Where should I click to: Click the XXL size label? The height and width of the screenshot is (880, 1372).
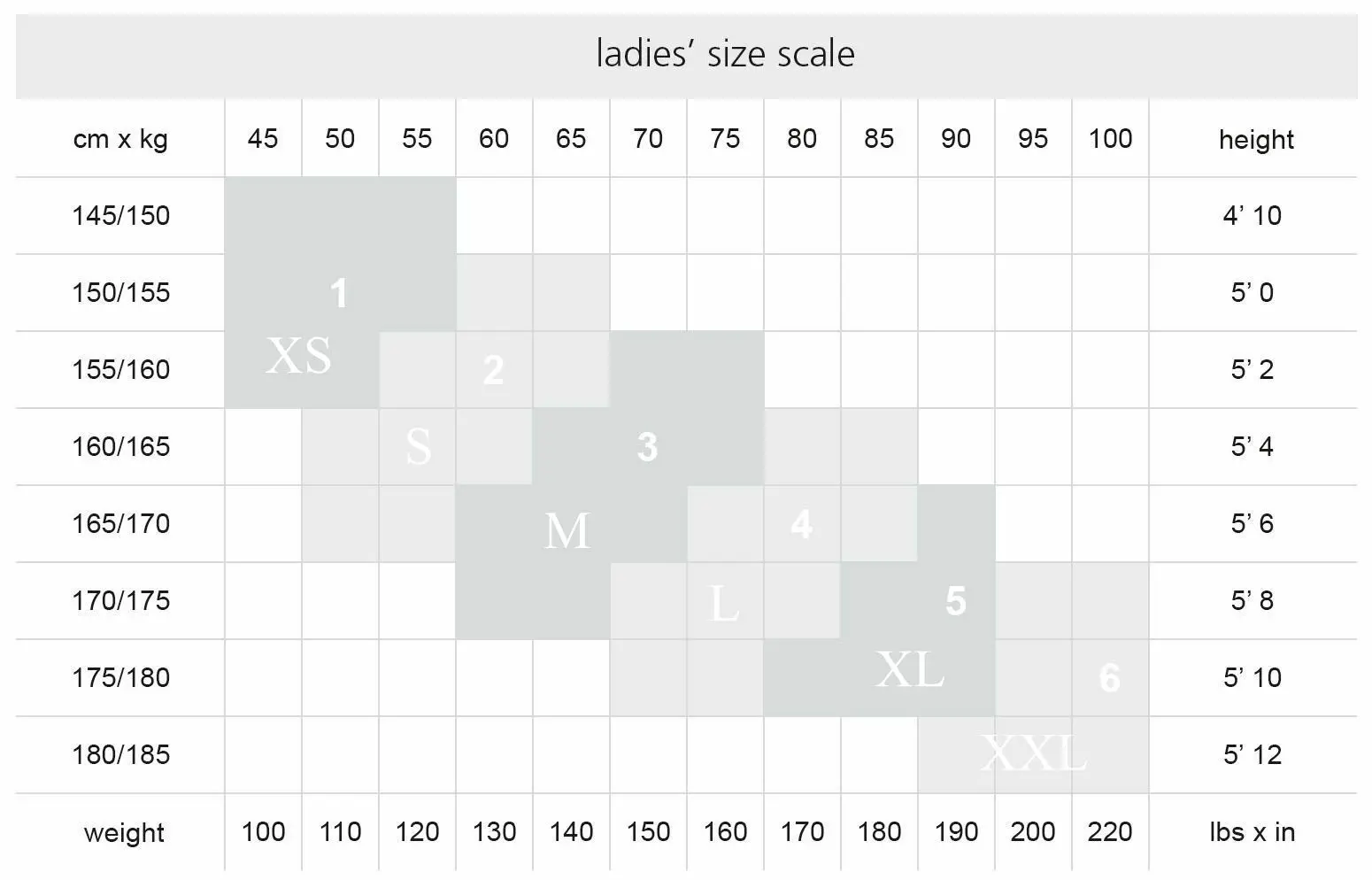click(x=1033, y=754)
